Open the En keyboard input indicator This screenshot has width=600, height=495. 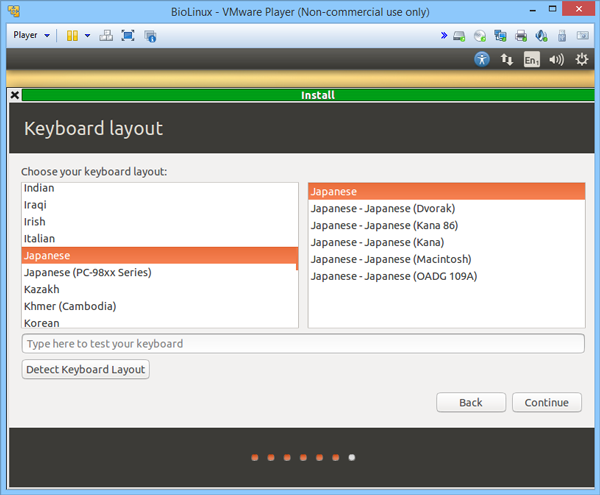tap(532, 59)
